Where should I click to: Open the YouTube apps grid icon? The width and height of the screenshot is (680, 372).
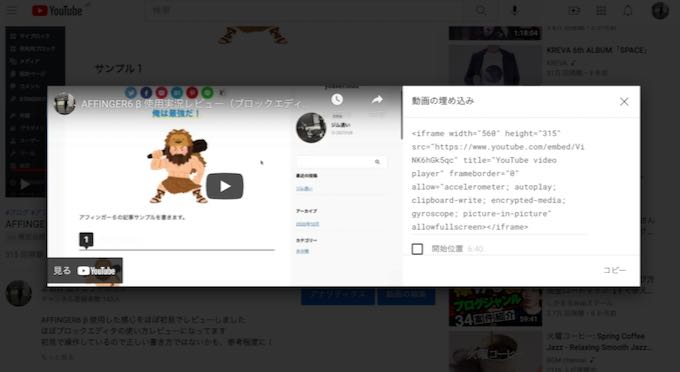pos(601,11)
